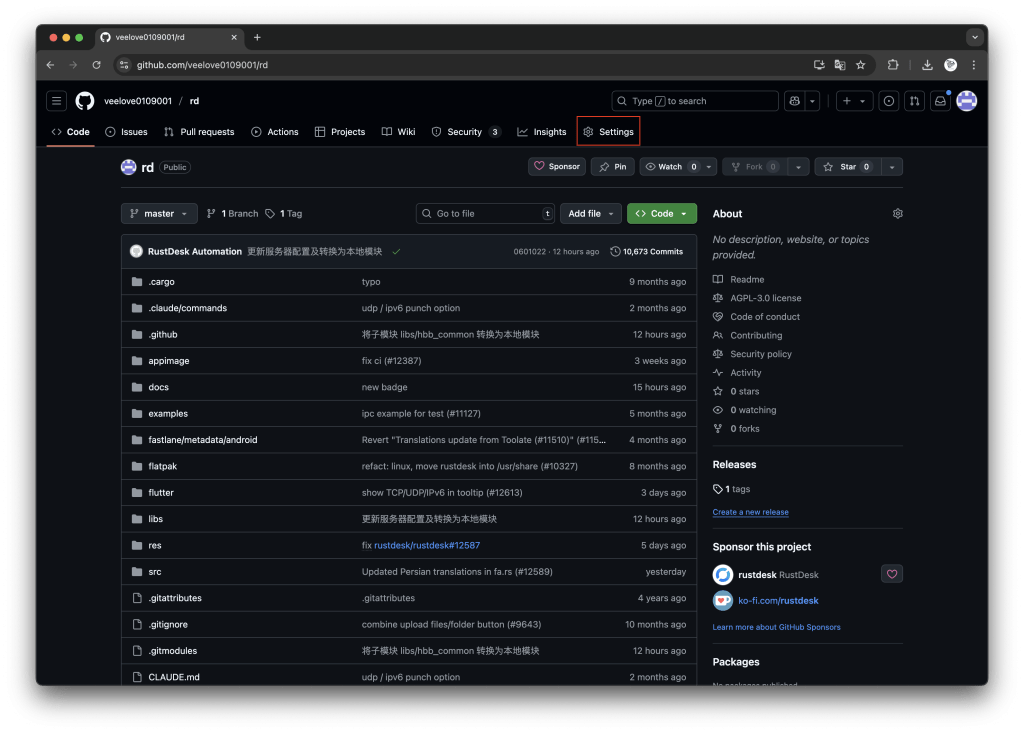Click the pull requests icon in header
Screen dimensions: 1024x733
tap(914, 101)
